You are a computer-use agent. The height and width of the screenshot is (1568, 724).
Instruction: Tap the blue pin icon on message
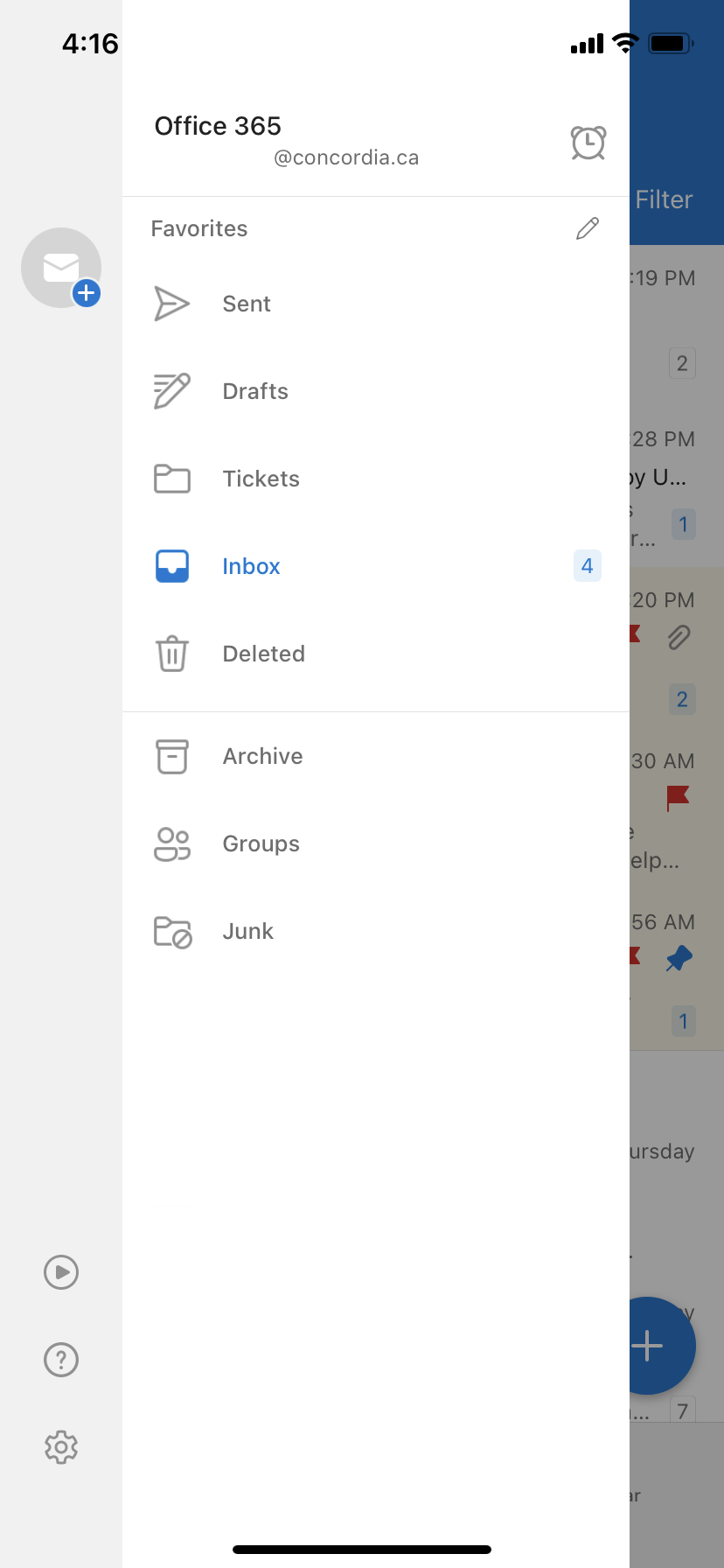point(679,958)
